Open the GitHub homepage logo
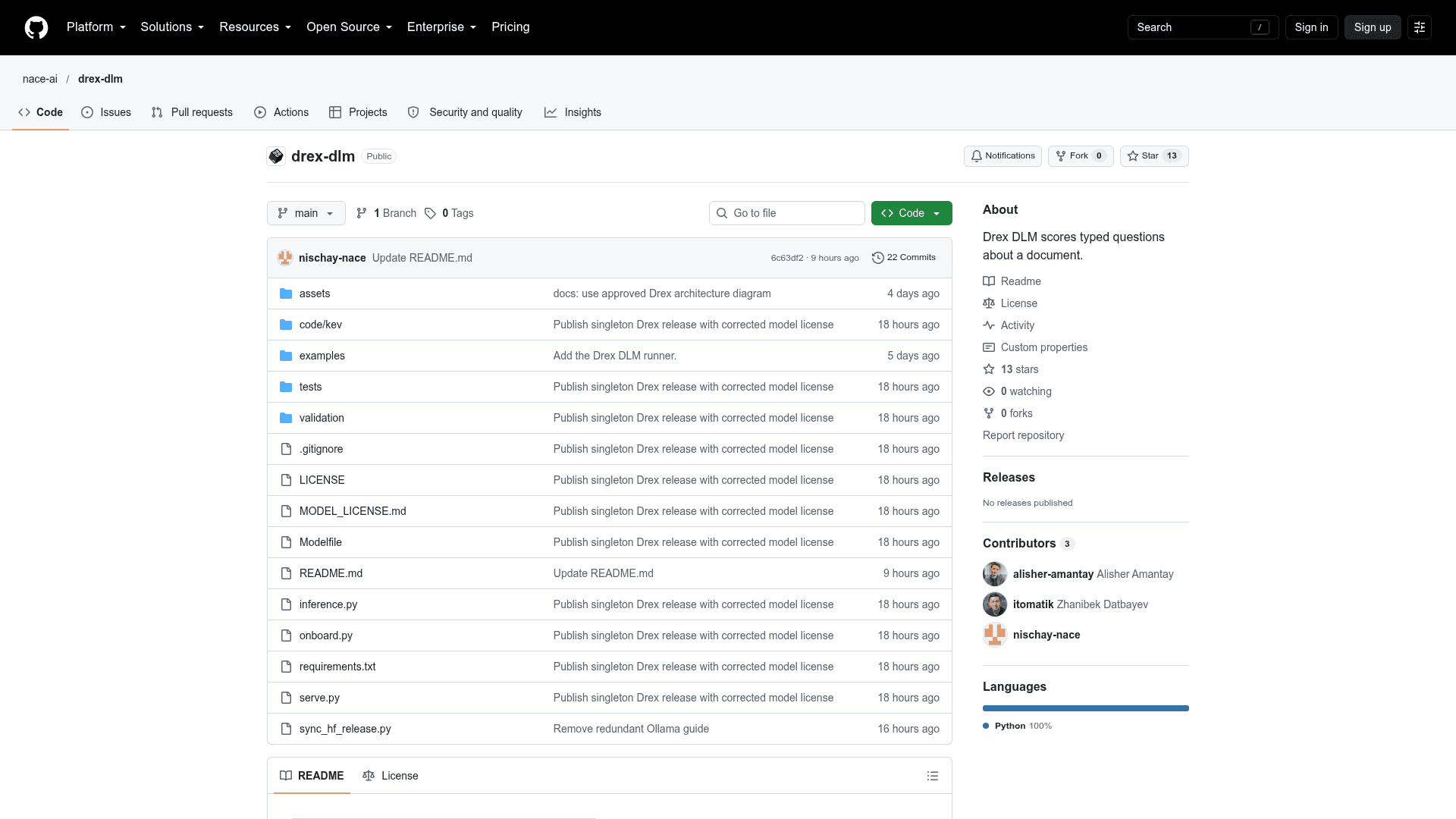 (x=36, y=27)
